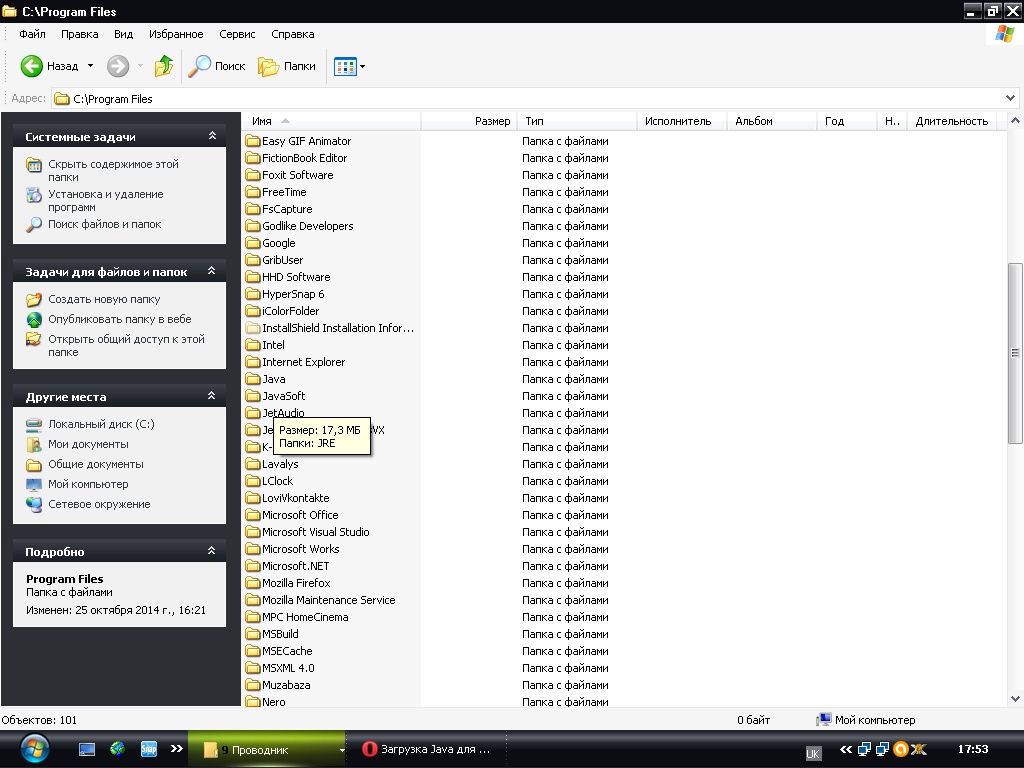Select the Mozilla Firefox folder icon
The width and height of the screenshot is (1024, 768).
(253, 583)
